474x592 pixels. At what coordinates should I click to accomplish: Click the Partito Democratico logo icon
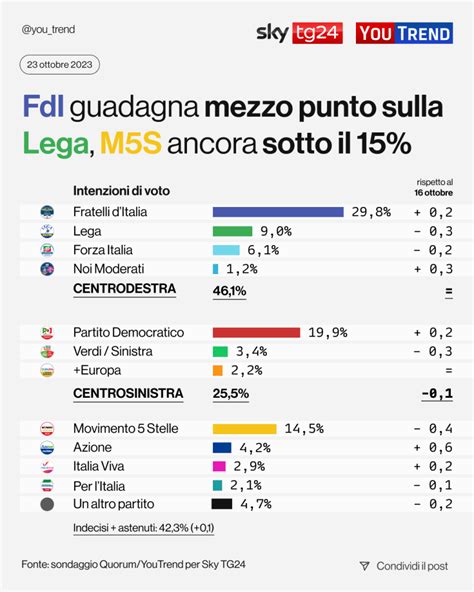coord(47,333)
